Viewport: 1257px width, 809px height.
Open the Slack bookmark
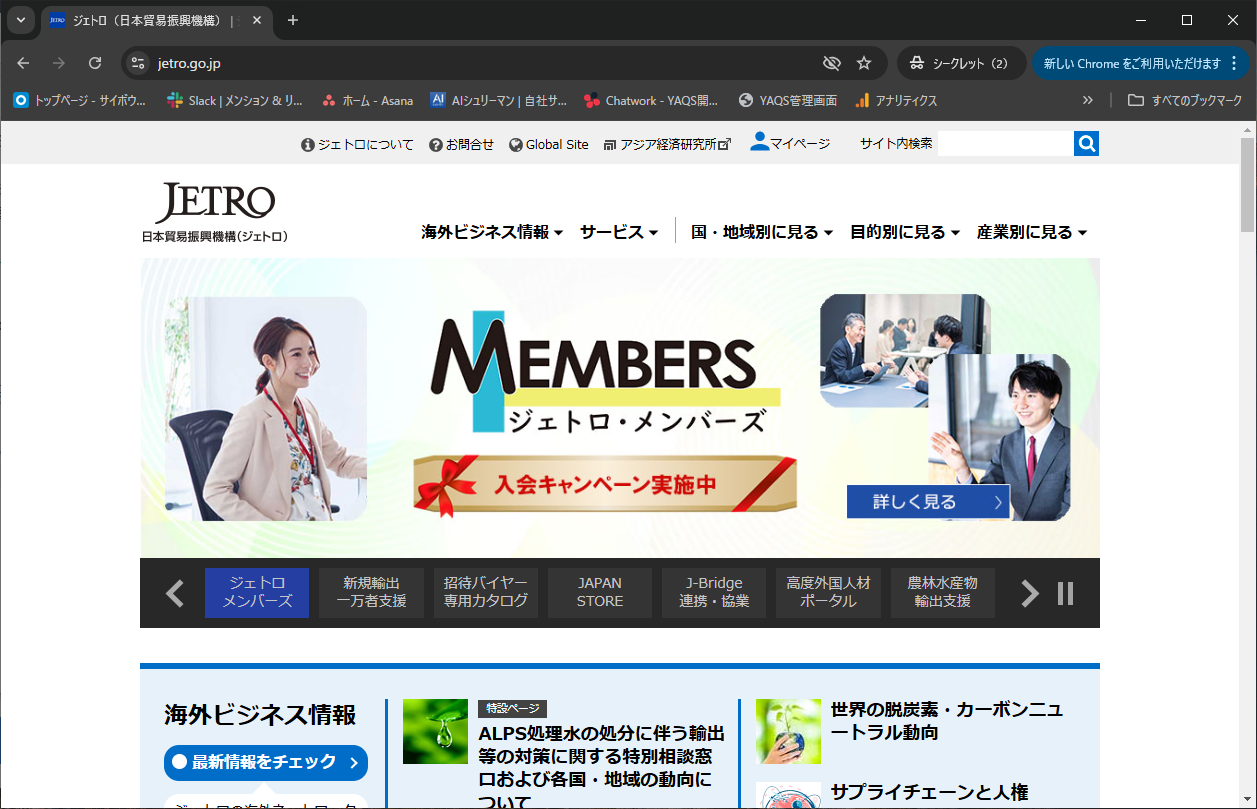235,100
